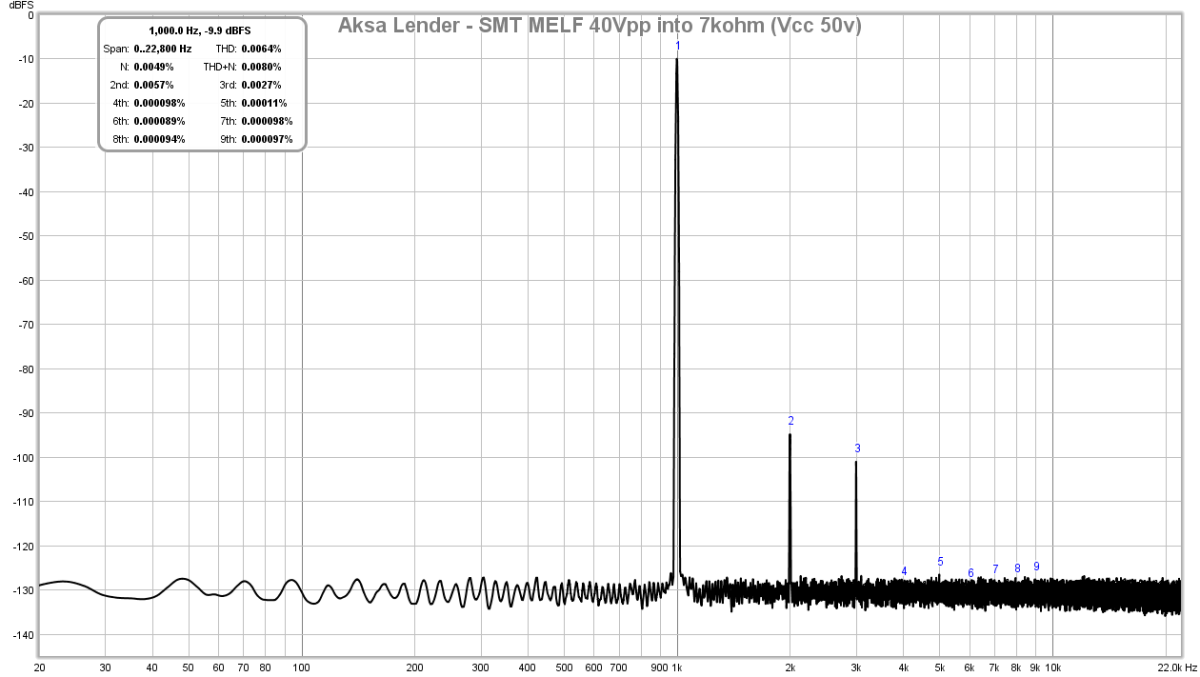Click the 9th harmonic value 0.000097%

[267, 139]
